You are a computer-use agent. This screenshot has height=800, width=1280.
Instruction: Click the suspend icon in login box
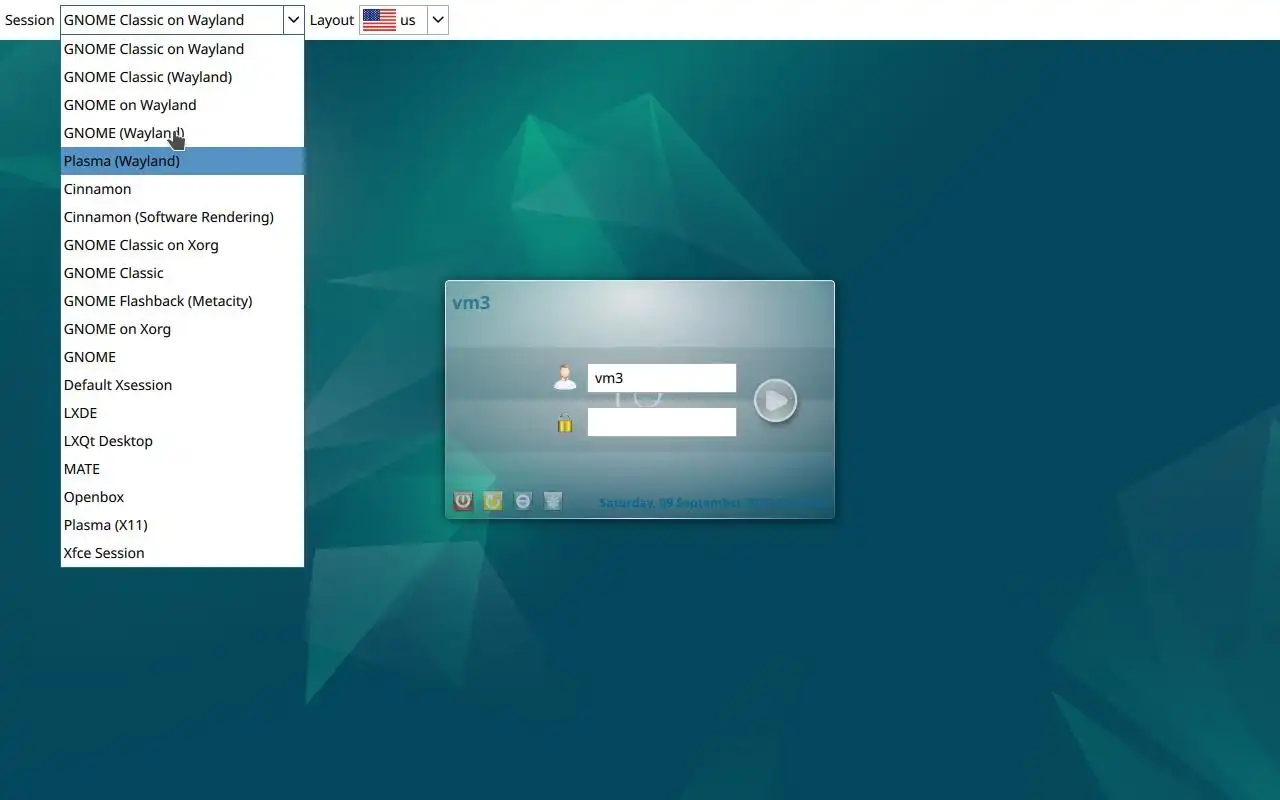pos(523,501)
